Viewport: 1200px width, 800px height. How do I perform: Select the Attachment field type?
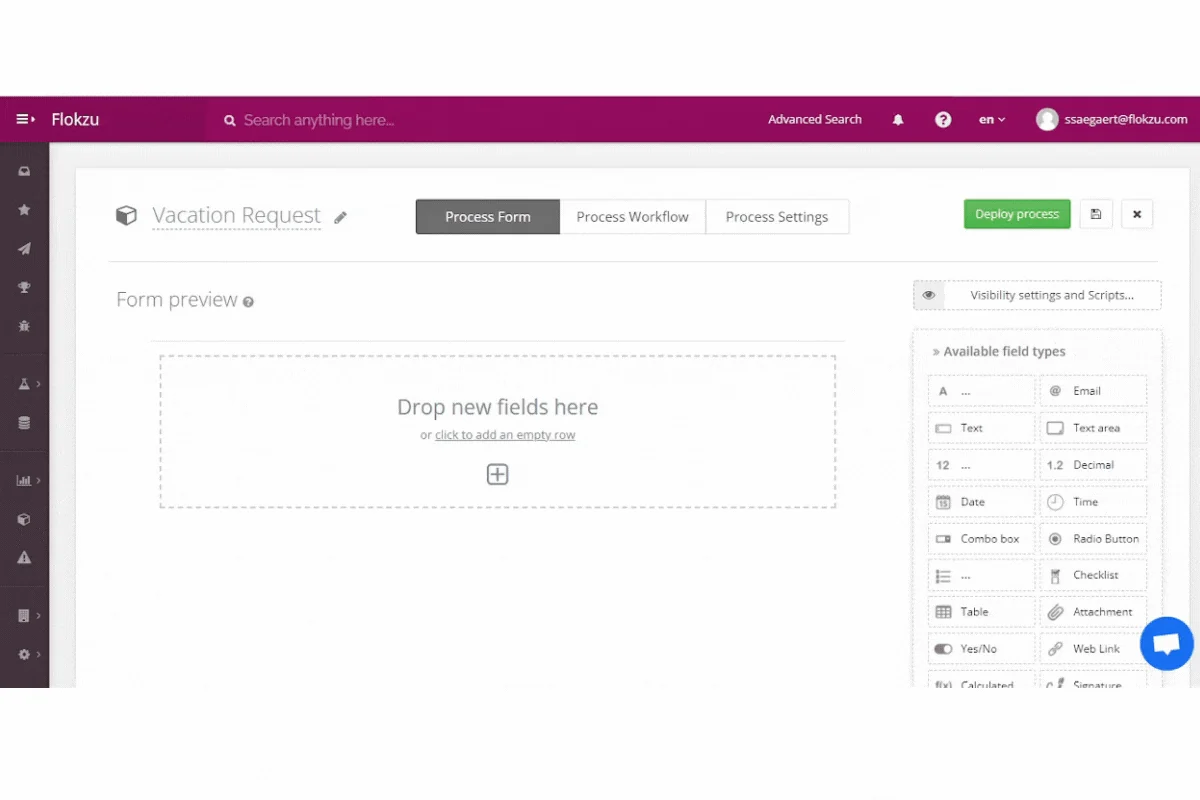(x=1093, y=612)
